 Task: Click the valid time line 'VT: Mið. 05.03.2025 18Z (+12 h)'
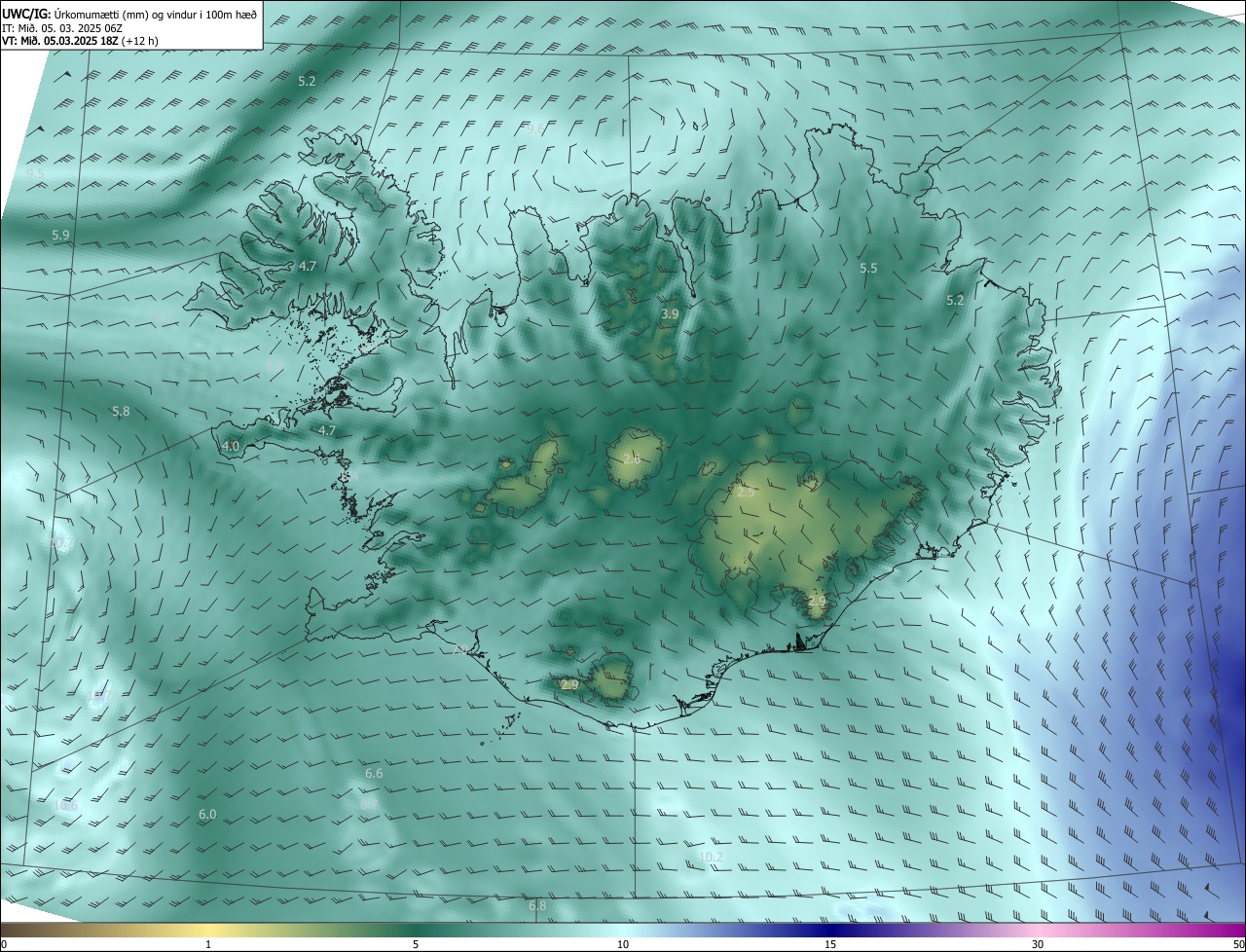(x=80, y=41)
